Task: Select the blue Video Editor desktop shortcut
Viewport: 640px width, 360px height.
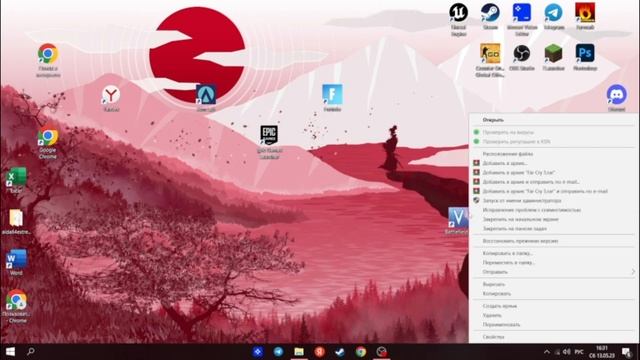Action: 522,19
